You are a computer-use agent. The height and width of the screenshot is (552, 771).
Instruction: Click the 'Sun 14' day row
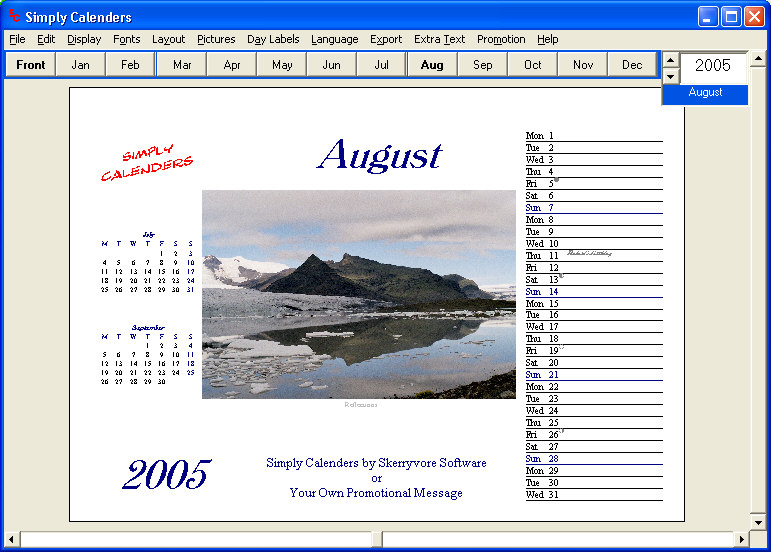pos(594,292)
